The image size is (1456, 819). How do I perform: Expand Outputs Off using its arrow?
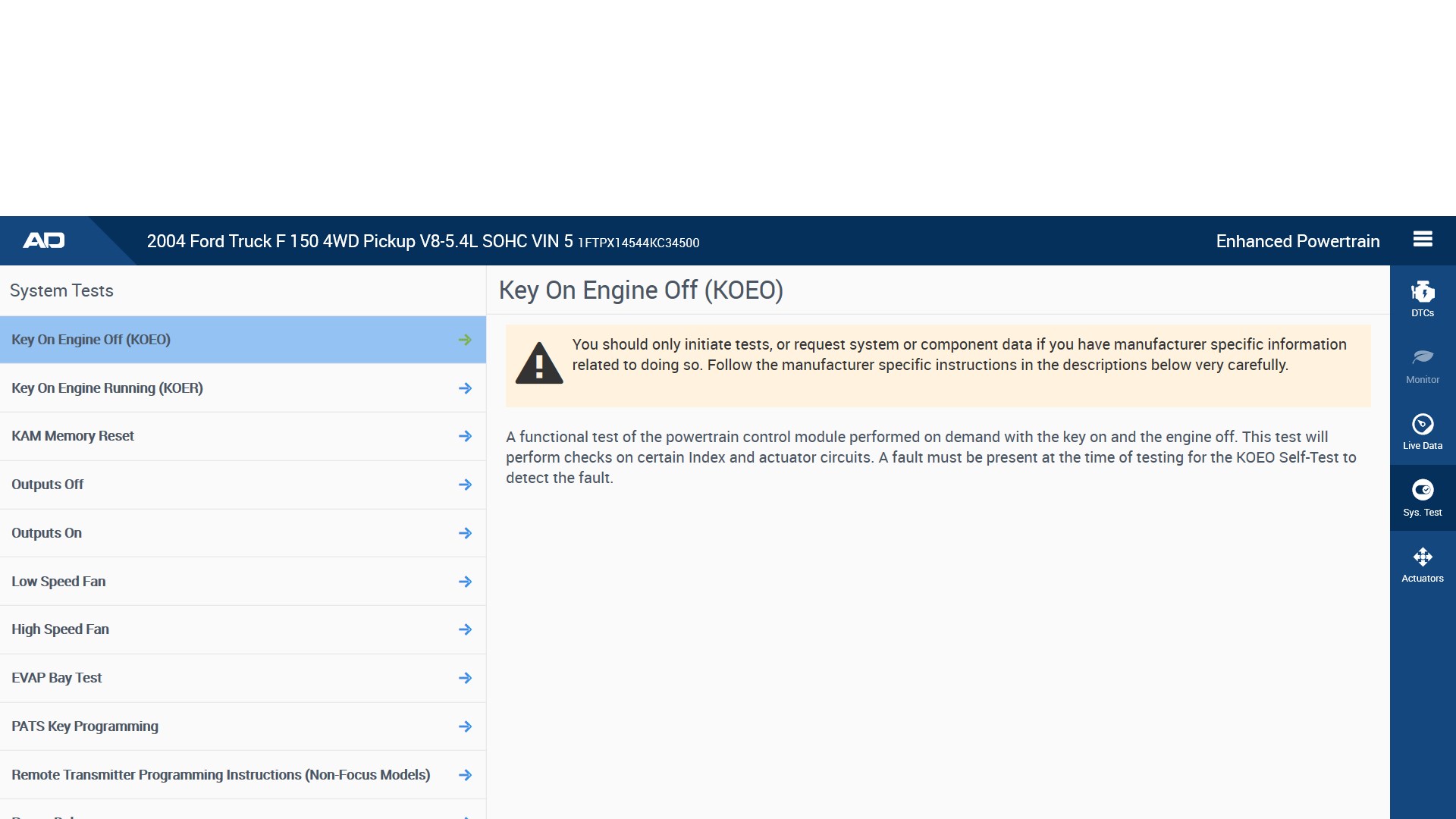pyautogui.click(x=465, y=485)
